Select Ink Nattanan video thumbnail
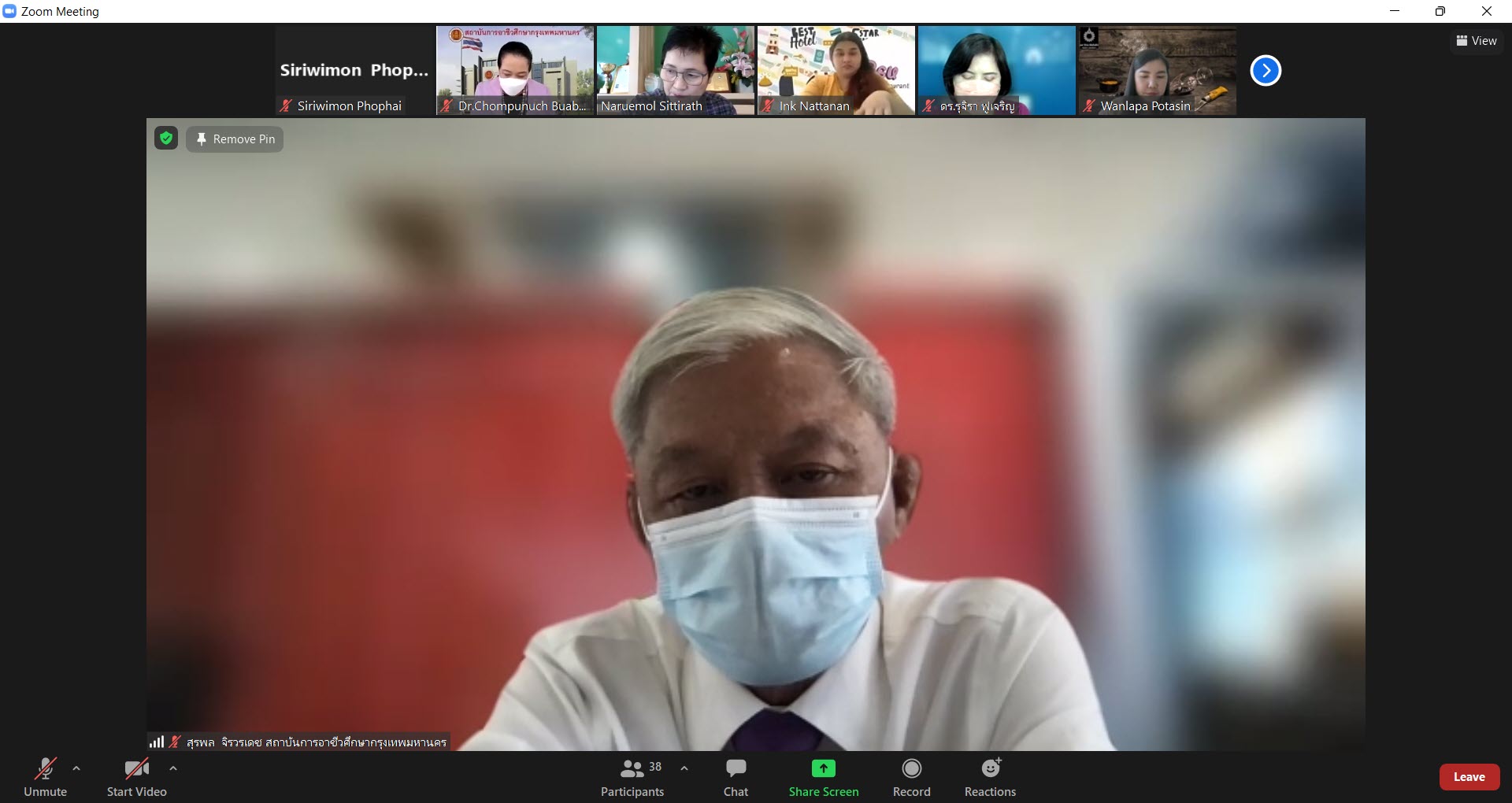Image resolution: width=1512 pixels, height=803 pixels. pyautogui.click(x=836, y=70)
